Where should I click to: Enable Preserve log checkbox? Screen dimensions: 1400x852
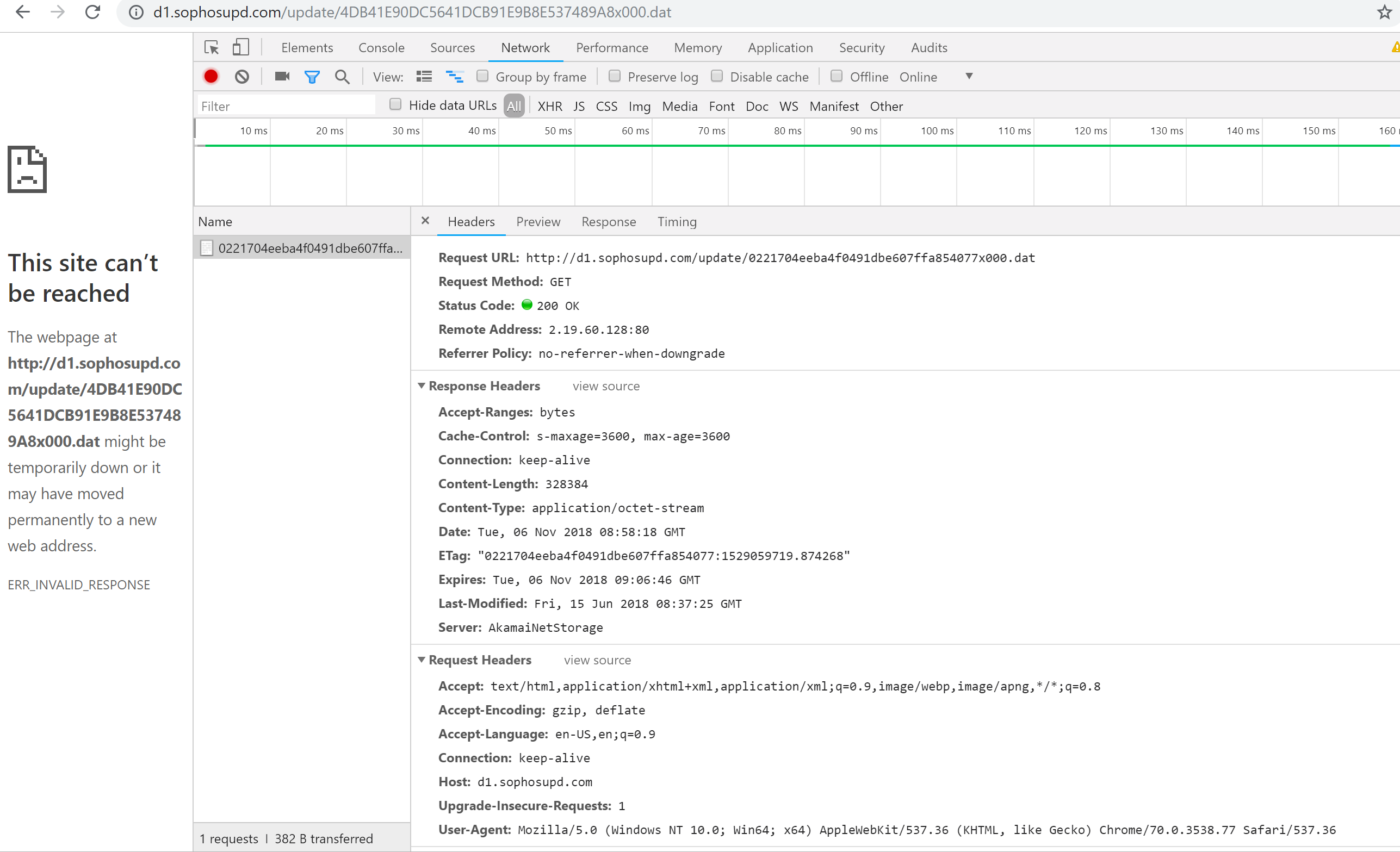tap(614, 76)
